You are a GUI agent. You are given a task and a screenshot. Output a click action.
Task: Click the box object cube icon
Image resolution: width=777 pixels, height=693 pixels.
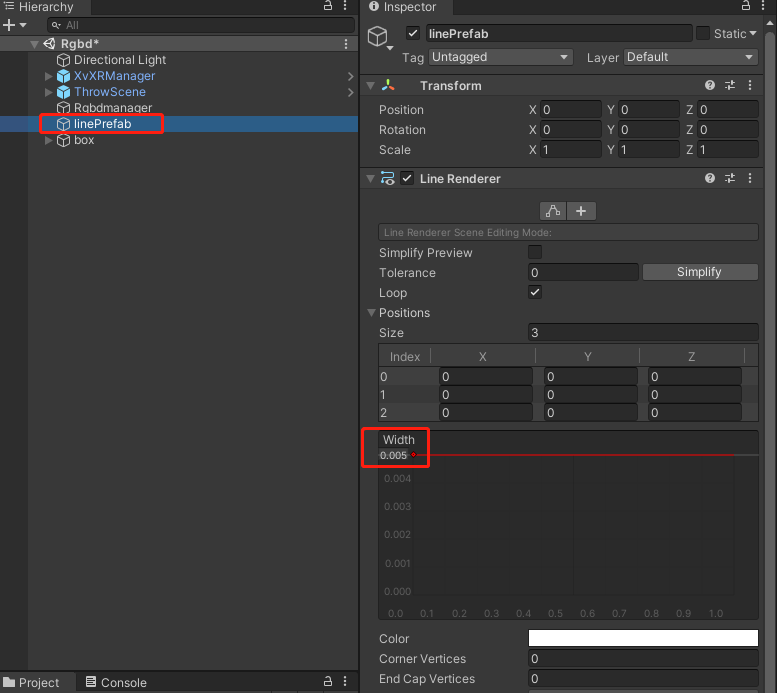63,140
